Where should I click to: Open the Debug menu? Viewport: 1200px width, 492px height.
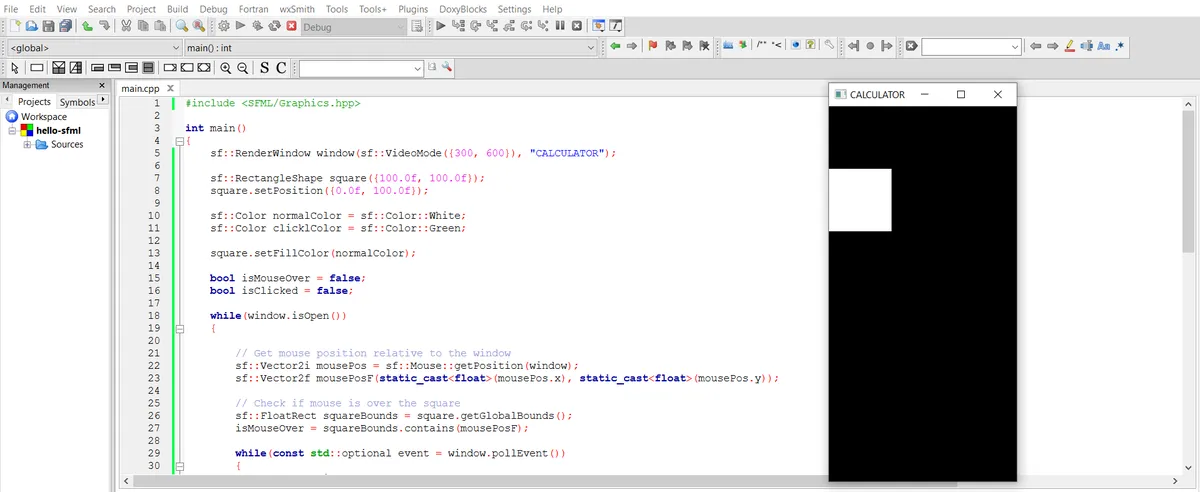point(214,8)
